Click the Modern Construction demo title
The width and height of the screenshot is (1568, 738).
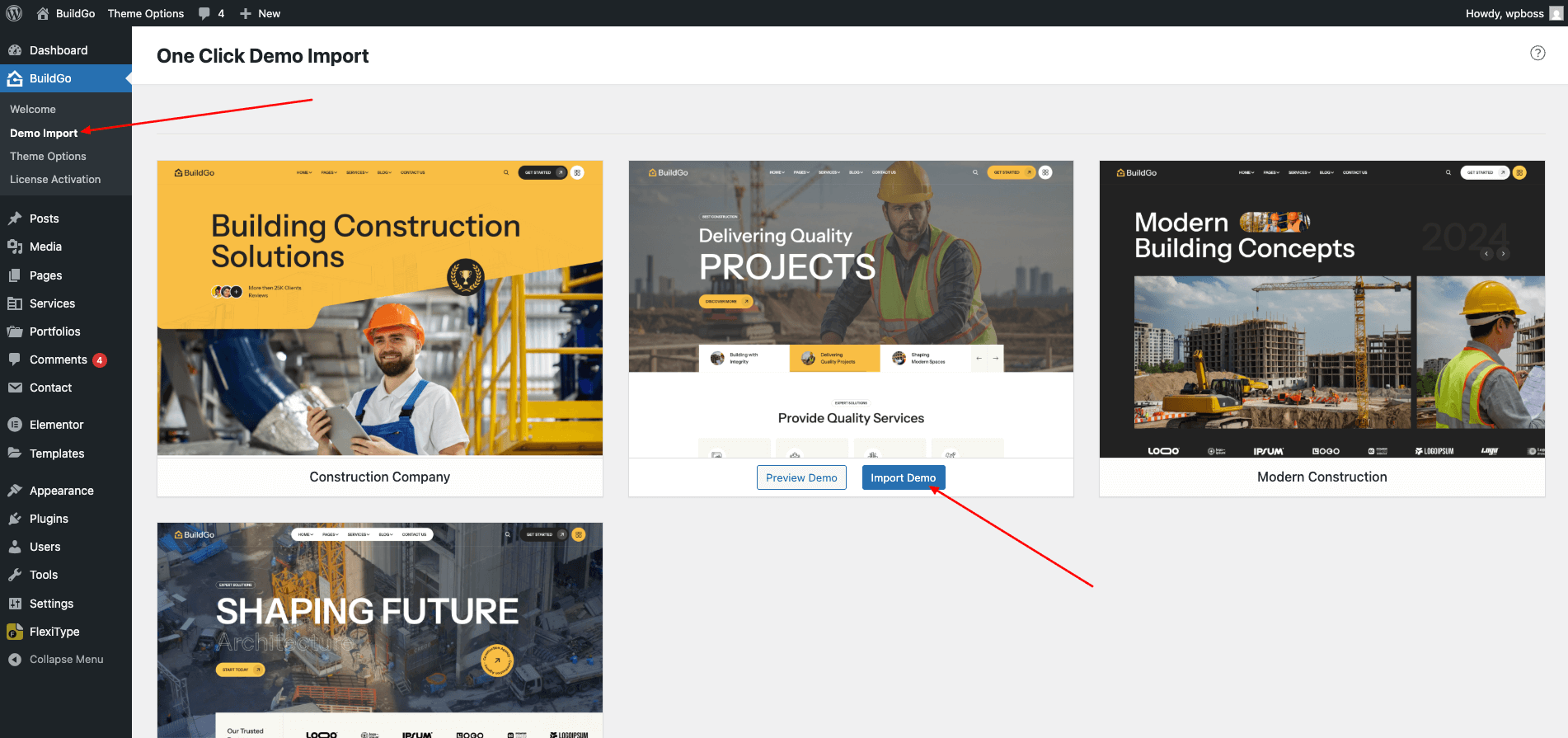(1322, 477)
